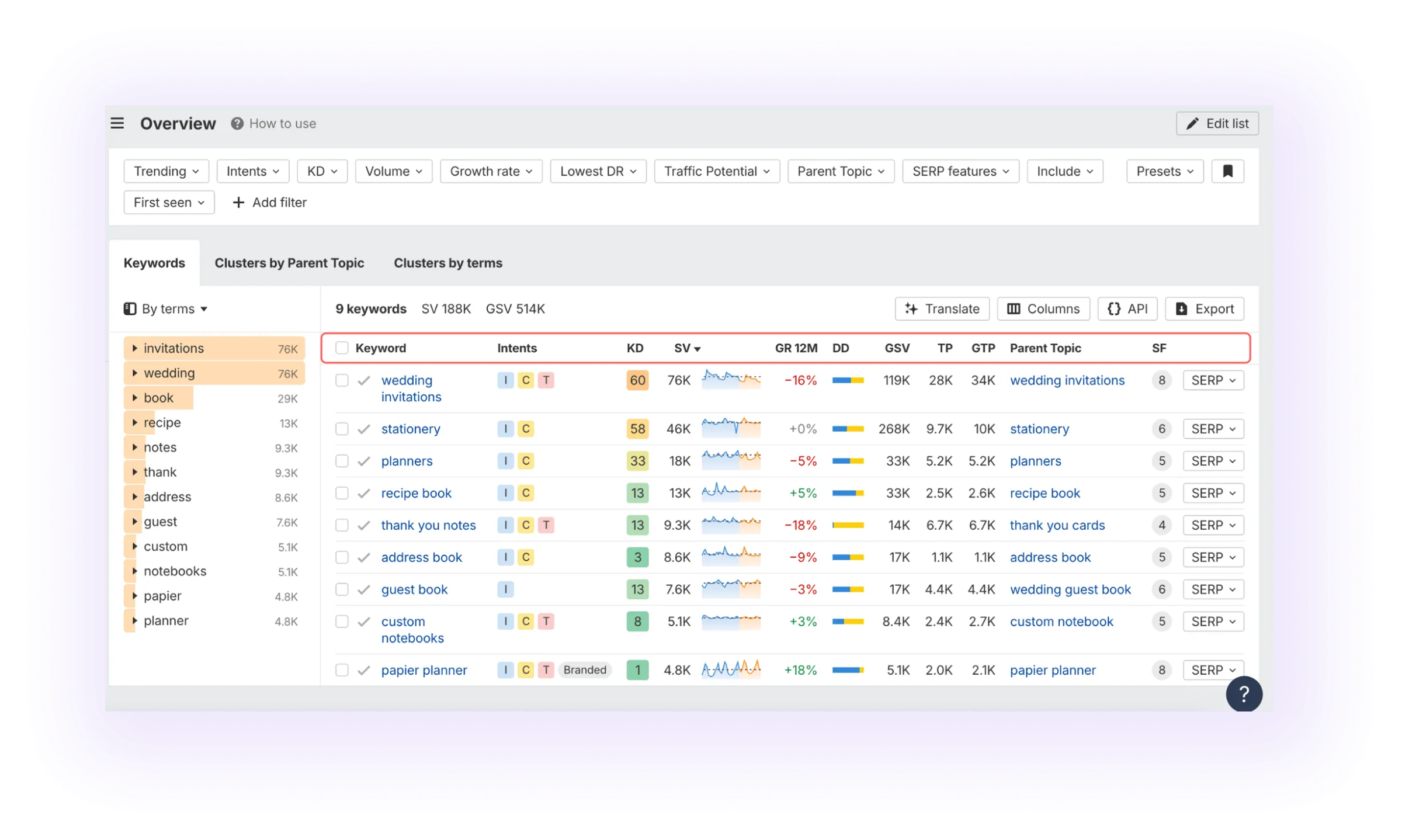
Task: Open the Growth rate filter
Action: pos(490,171)
